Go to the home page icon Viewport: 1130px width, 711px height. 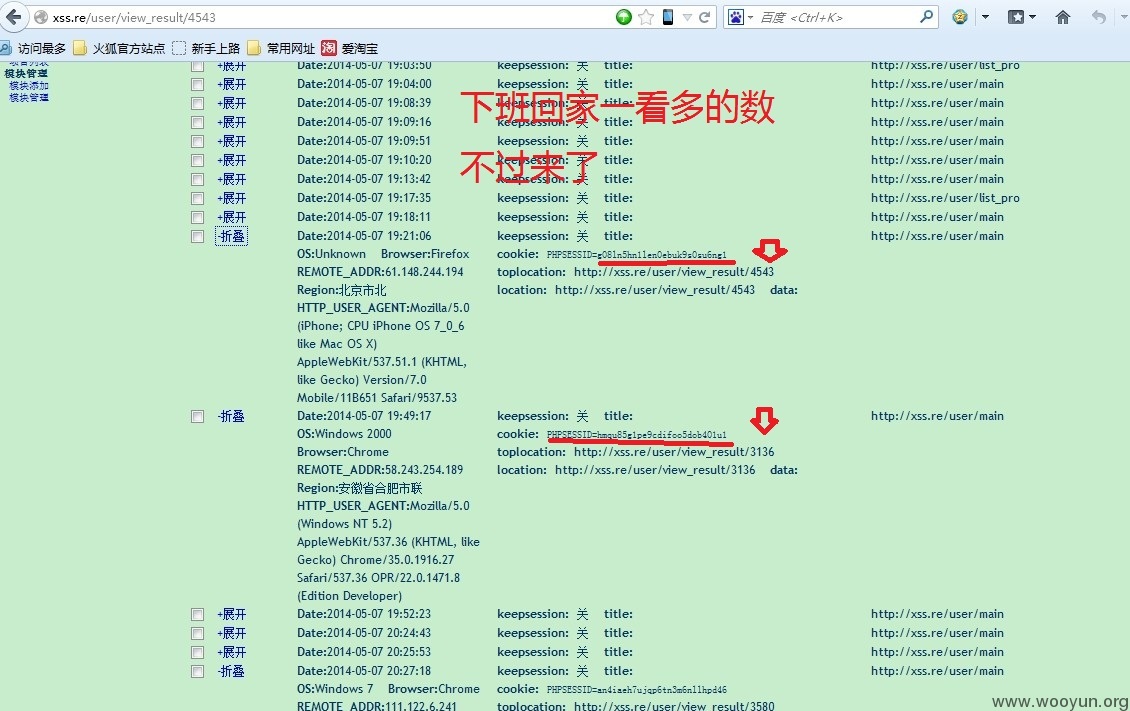[1063, 17]
